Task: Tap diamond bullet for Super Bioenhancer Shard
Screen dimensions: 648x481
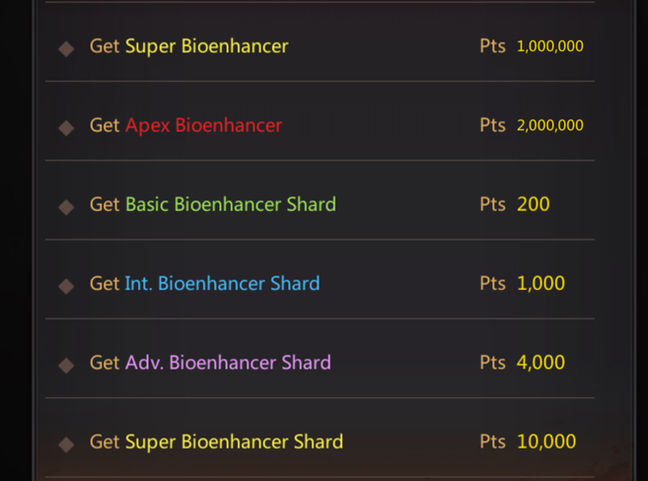Action: click(x=66, y=443)
